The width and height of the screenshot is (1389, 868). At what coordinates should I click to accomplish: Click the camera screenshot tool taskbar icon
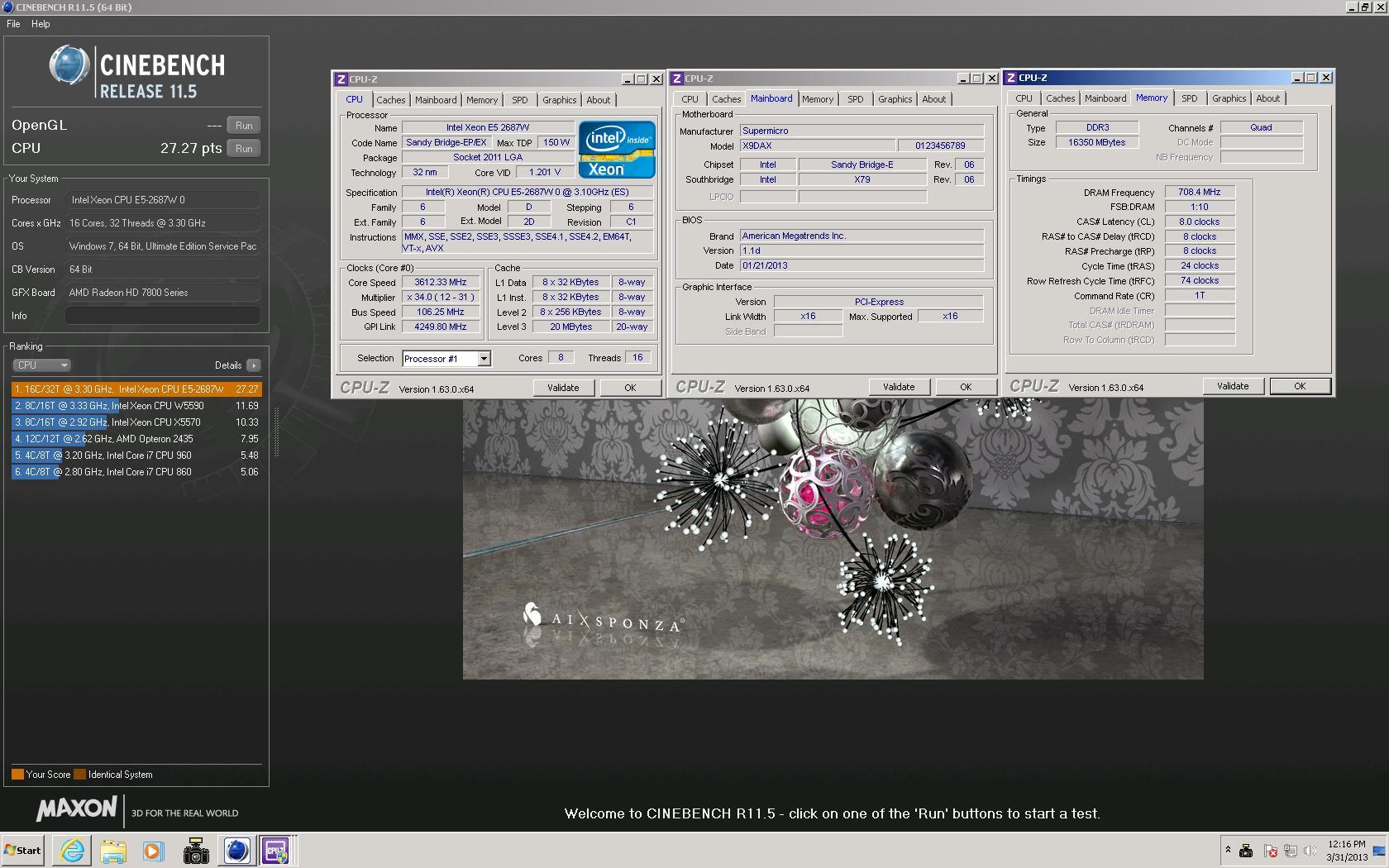(x=196, y=851)
